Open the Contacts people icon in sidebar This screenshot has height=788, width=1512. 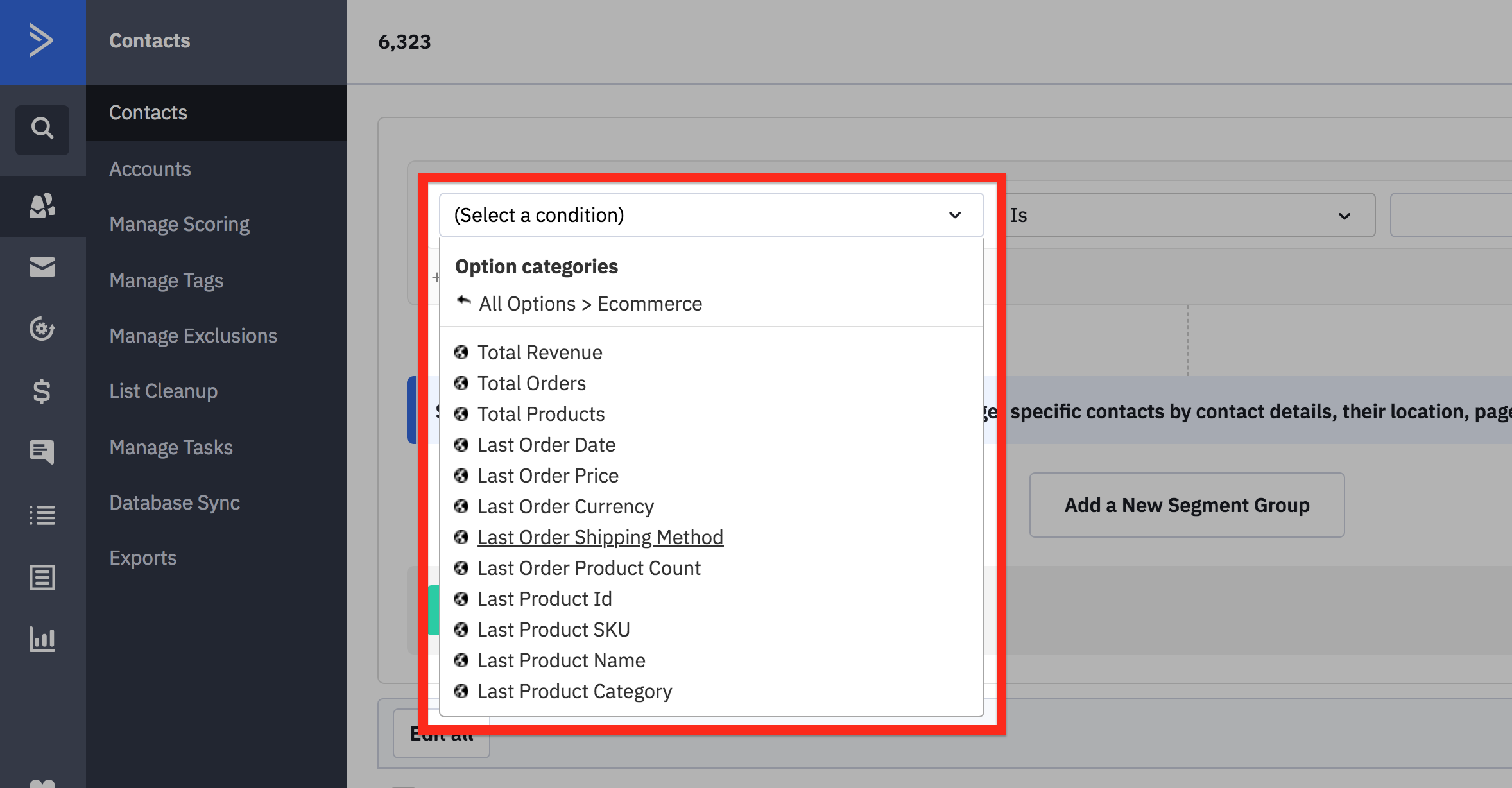(x=42, y=206)
